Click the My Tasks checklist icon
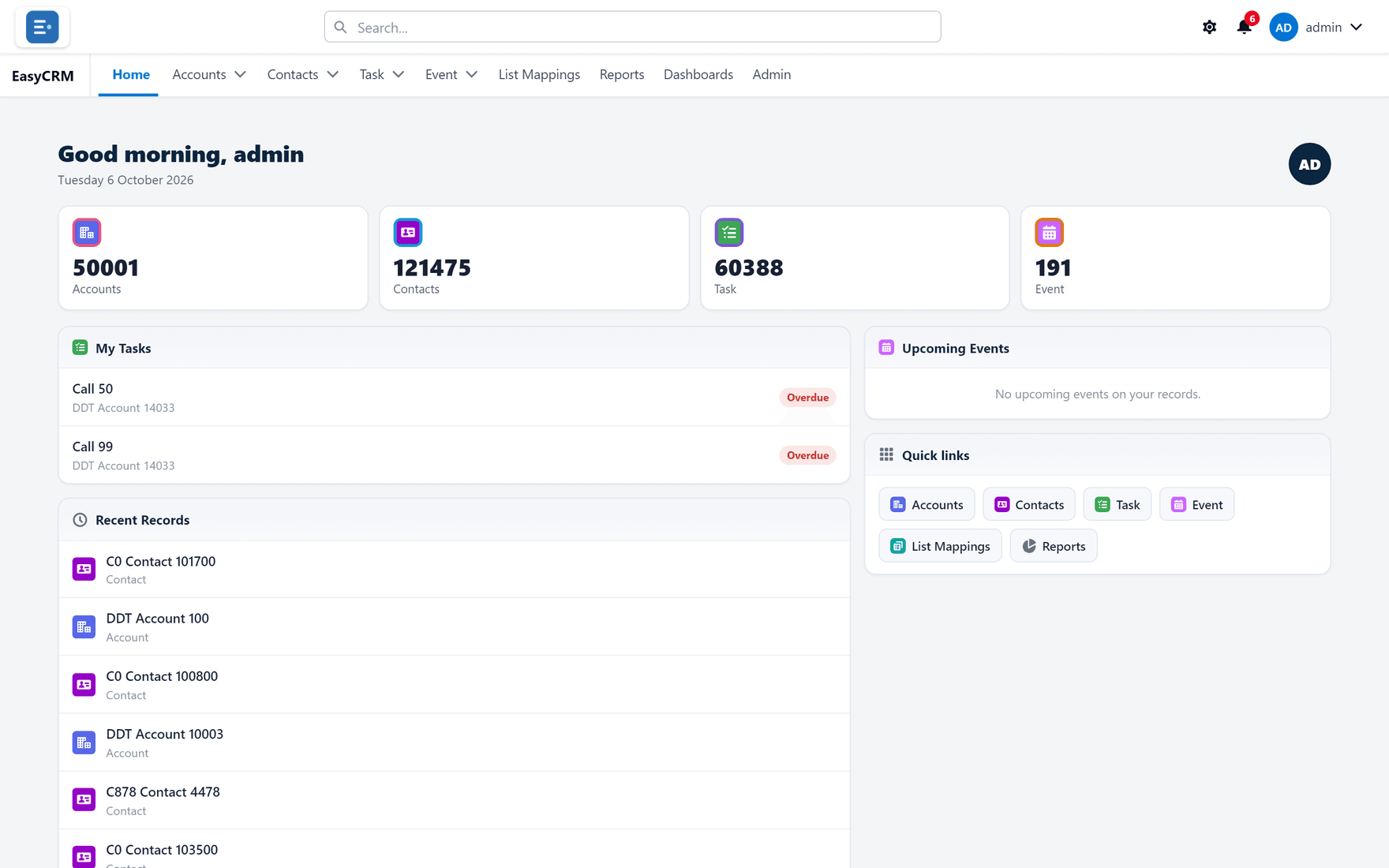Viewport: 1389px width, 868px height. pos(80,347)
